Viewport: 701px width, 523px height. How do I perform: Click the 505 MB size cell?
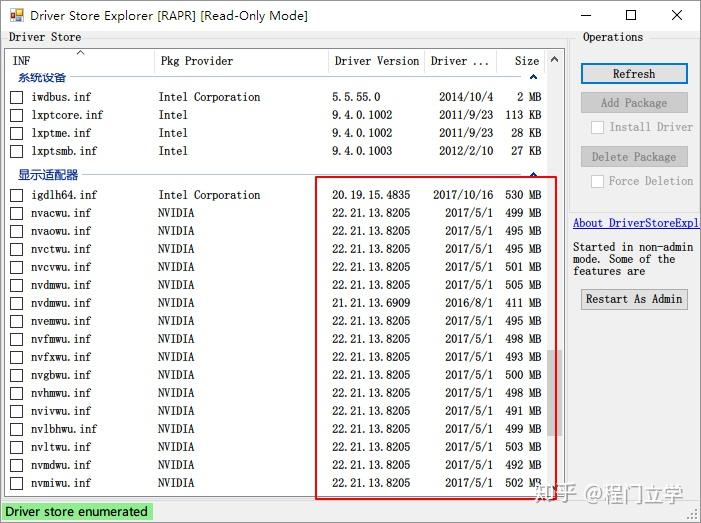(523, 285)
